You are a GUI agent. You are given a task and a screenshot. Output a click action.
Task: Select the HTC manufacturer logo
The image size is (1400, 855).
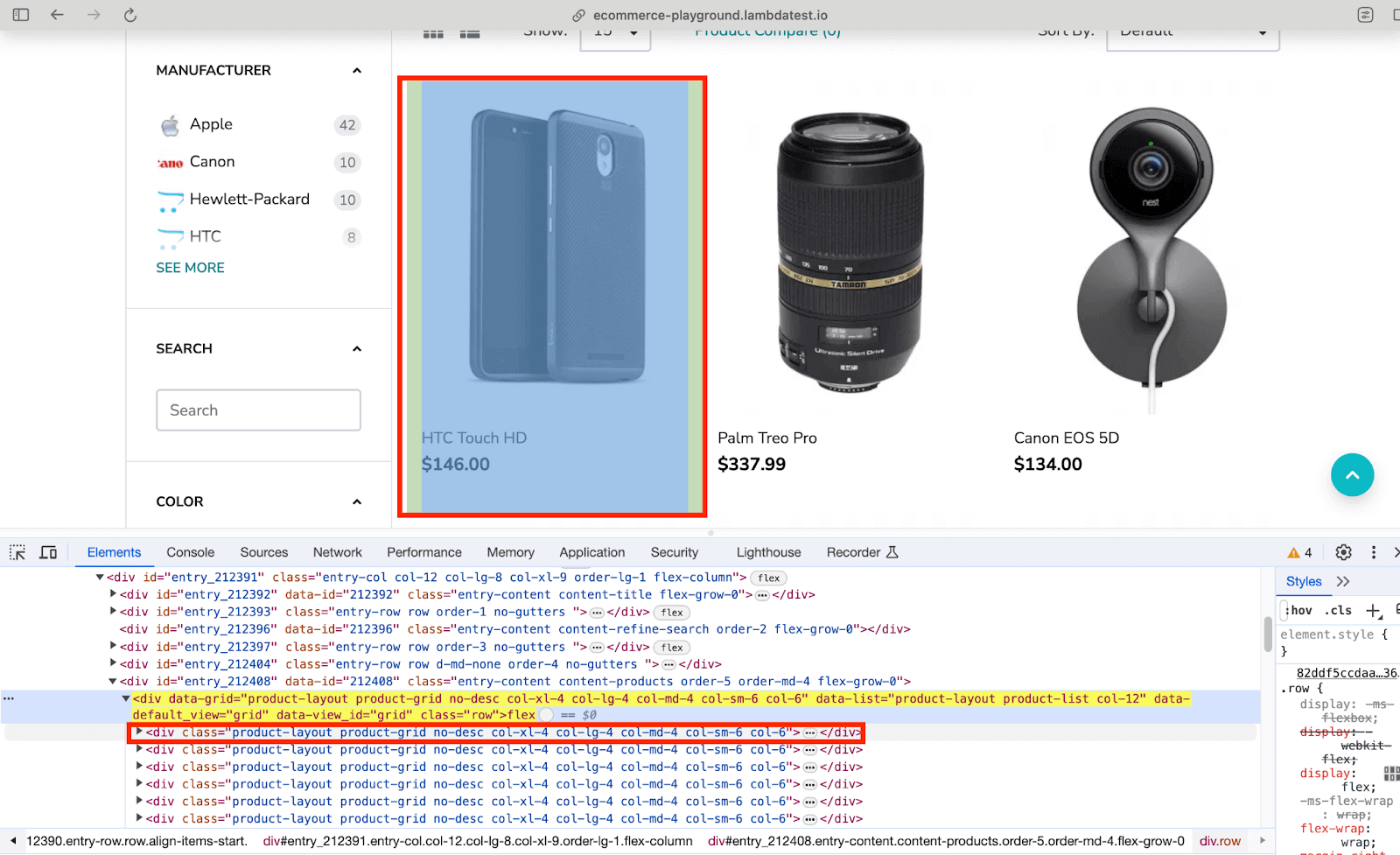170,238
